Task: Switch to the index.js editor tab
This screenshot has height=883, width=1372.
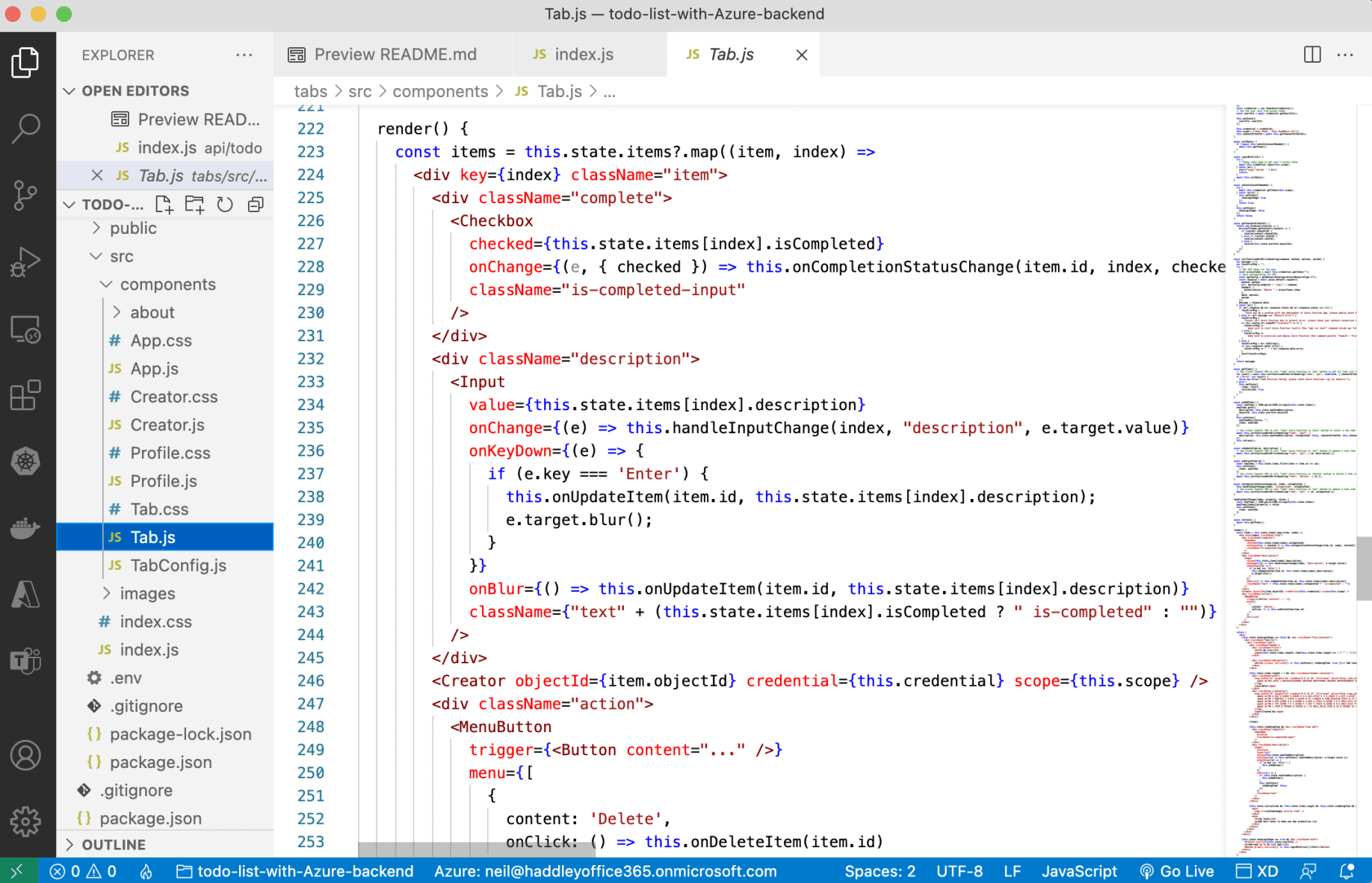Action: (583, 55)
